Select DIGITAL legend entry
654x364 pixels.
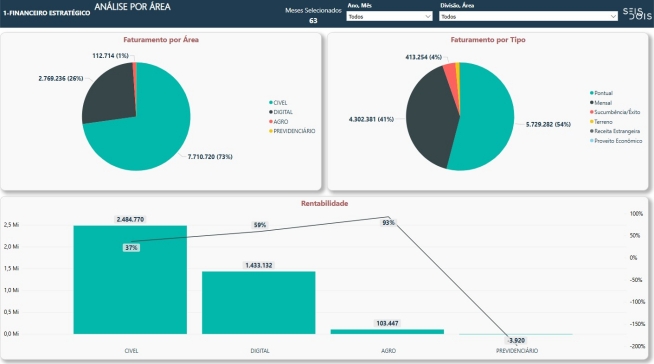281,112
